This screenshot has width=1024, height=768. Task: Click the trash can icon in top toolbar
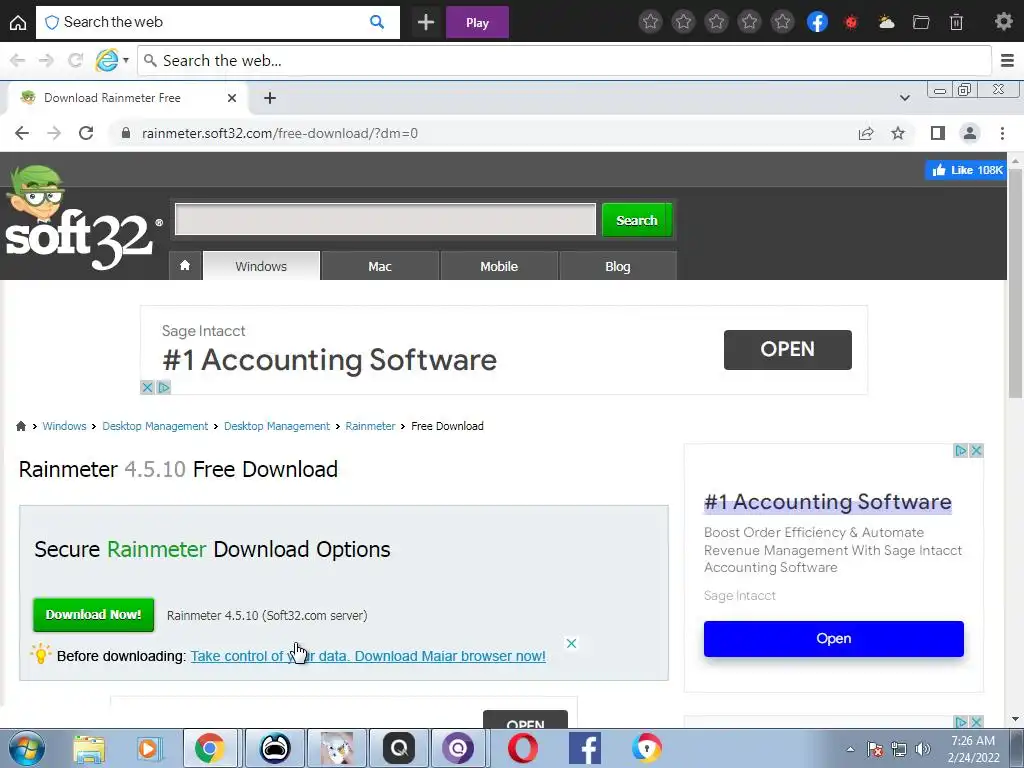[x=956, y=22]
